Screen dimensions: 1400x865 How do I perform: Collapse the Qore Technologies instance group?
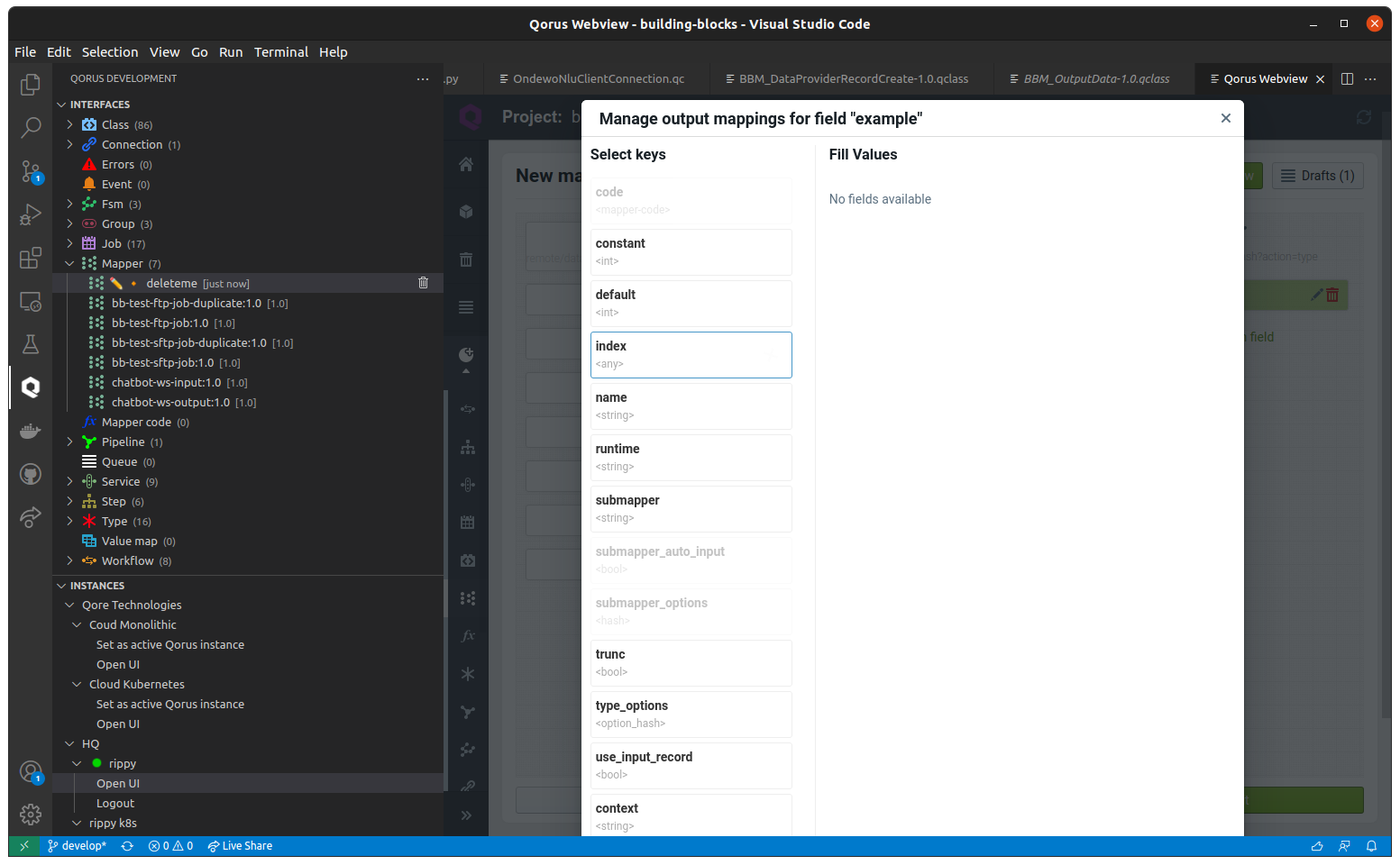click(69, 605)
